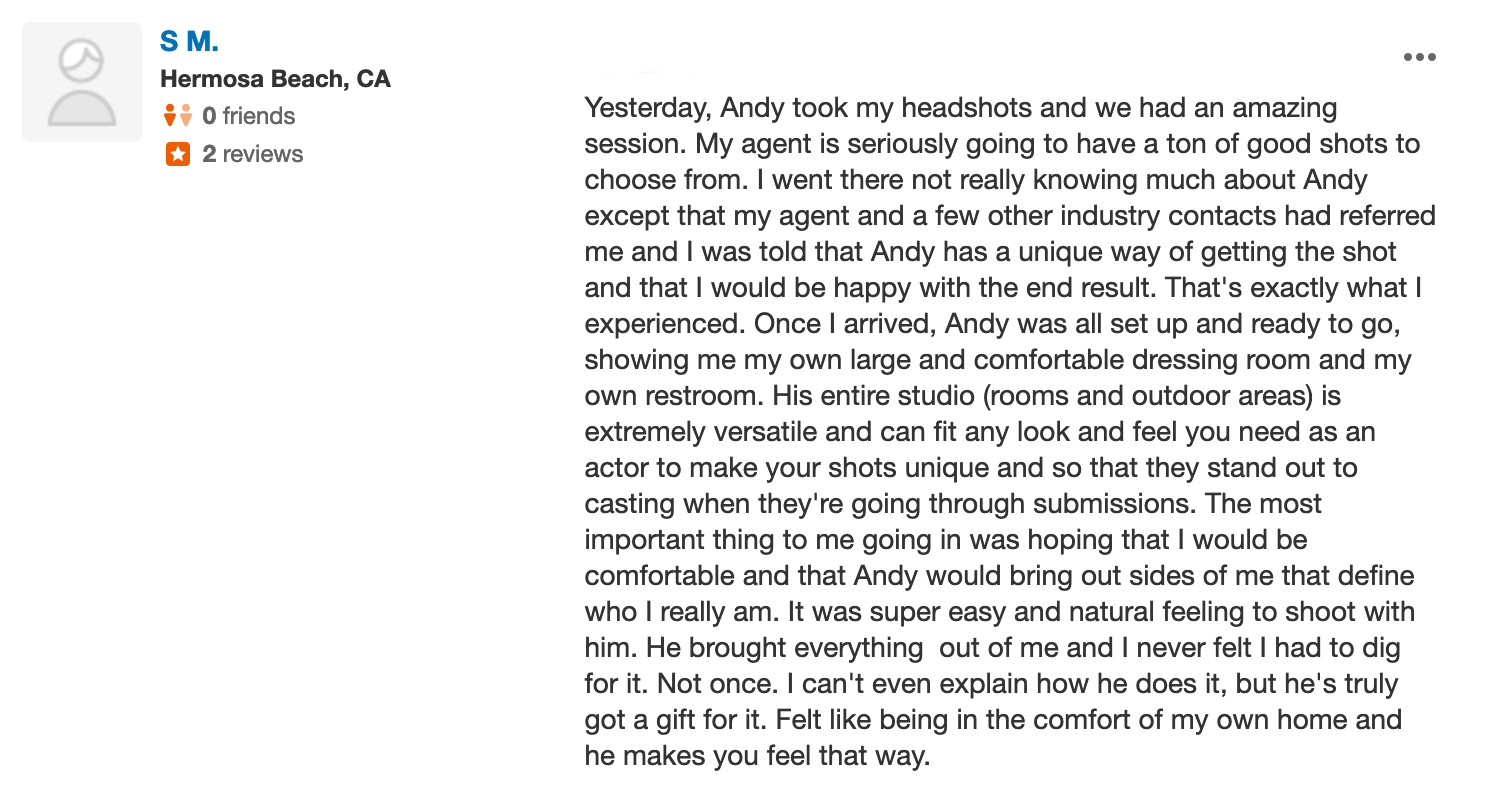Open reviewer S M.'s profile
Viewport: 1490px width, 806px height.
pyautogui.click(x=189, y=41)
